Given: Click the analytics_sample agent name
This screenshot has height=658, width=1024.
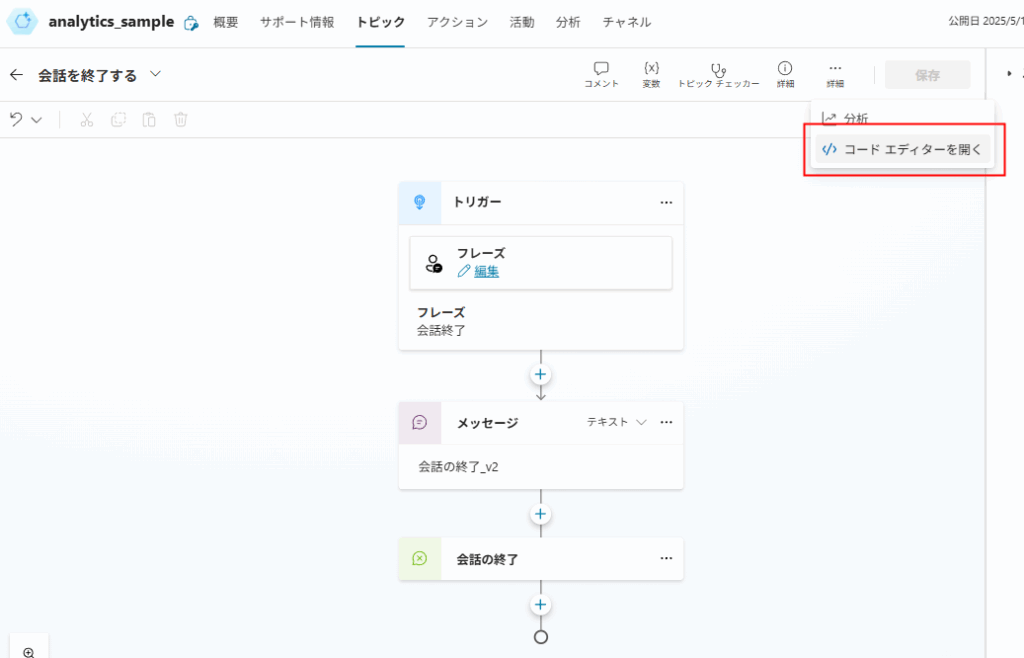Looking at the screenshot, I should (111, 22).
